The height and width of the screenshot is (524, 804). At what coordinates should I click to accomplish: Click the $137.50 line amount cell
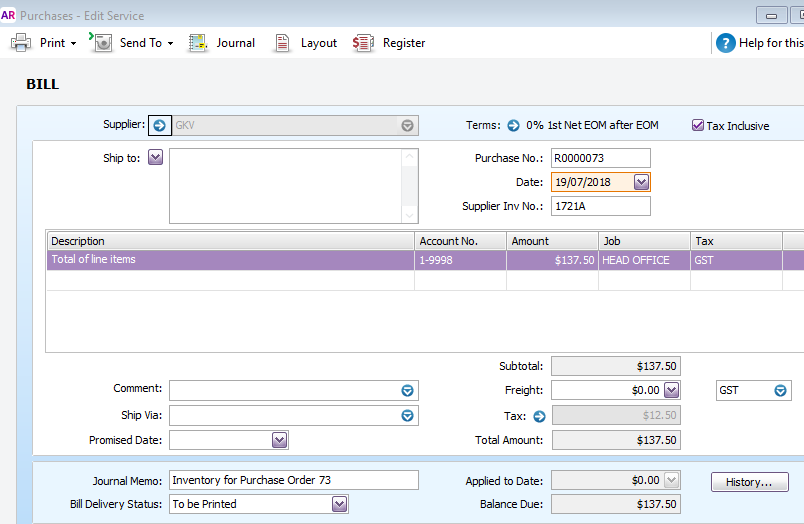553,260
